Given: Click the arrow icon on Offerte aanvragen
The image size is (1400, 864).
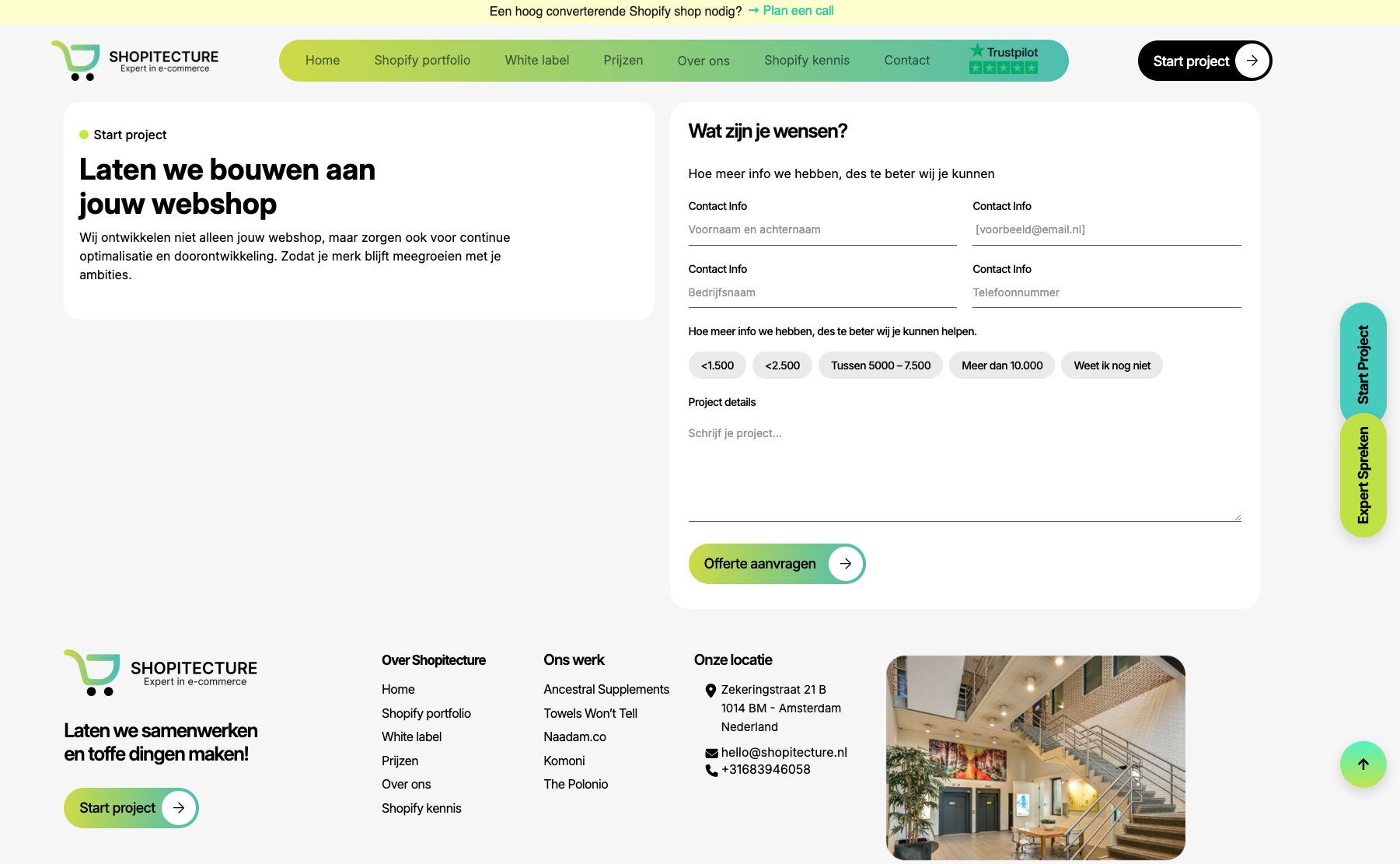Looking at the screenshot, I should pyautogui.click(x=846, y=564).
